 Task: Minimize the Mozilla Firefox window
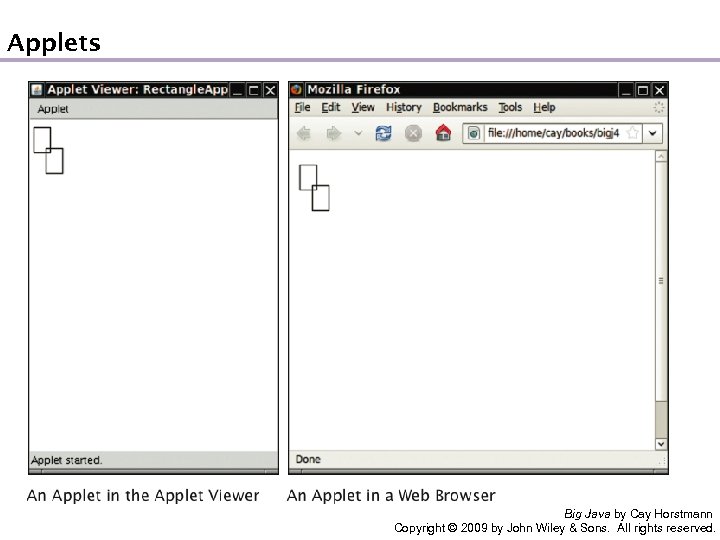pyautogui.click(x=626, y=90)
